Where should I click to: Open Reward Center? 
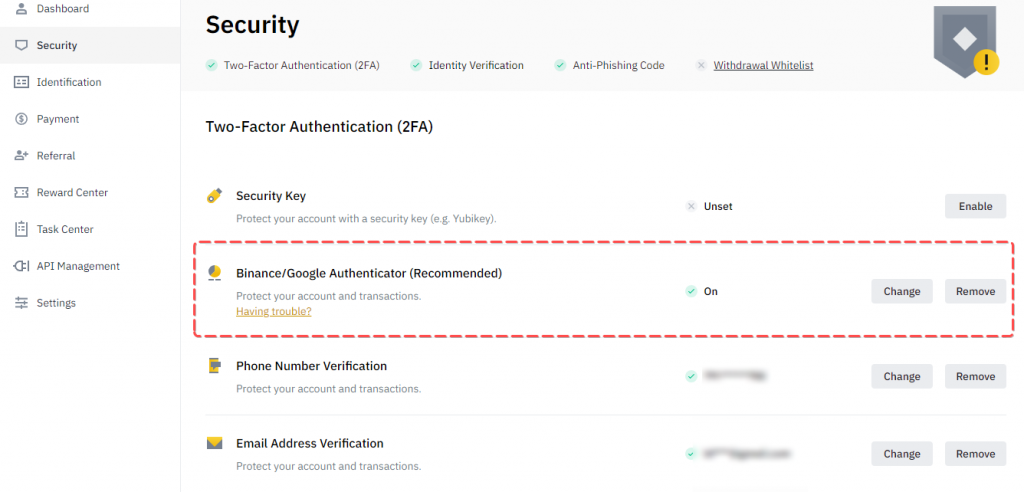click(x=90, y=192)
